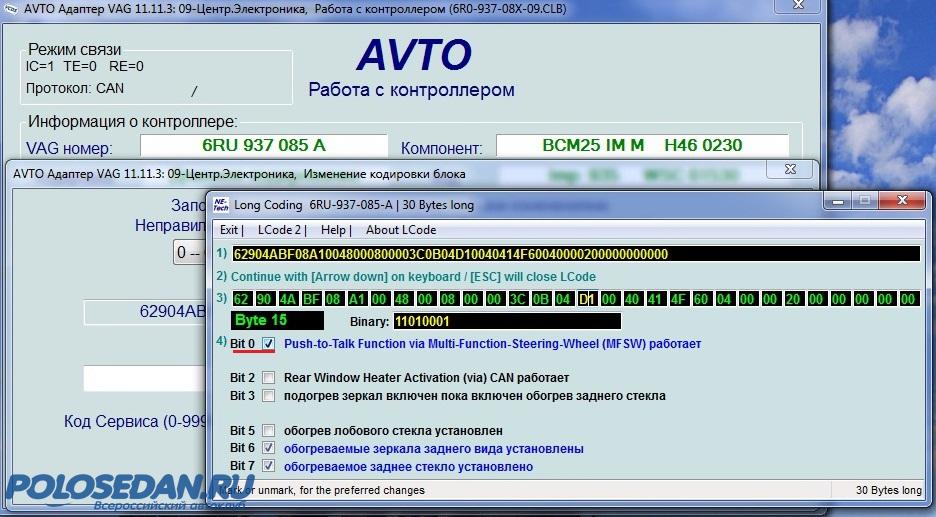Uncheck Bit 6 heated rear-view mirrors
This screenshot has width=936, height=517.
click(x=268, y=449)
